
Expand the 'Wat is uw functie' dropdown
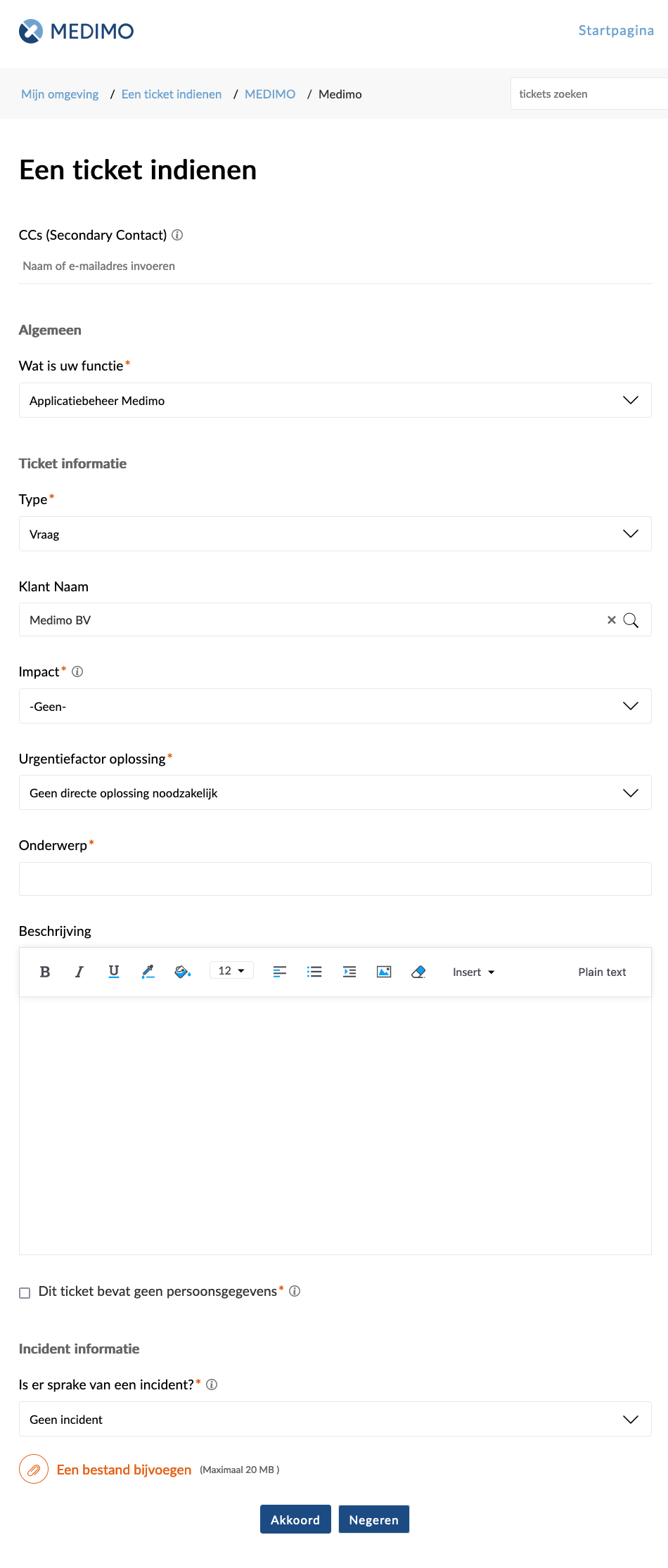pyautogui.click(x=335, y=400)
